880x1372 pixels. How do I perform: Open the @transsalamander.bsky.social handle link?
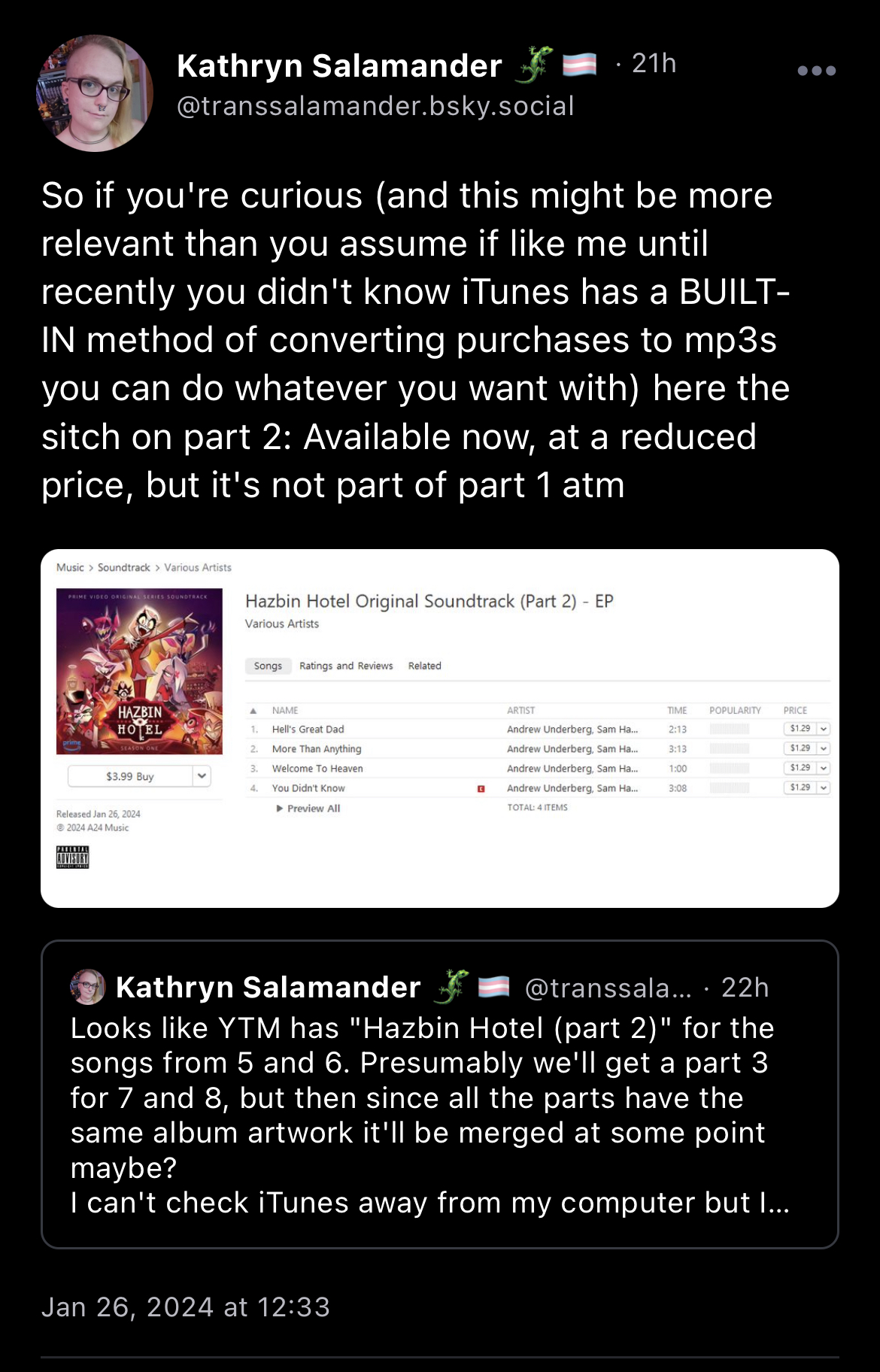tap(375, 106)
